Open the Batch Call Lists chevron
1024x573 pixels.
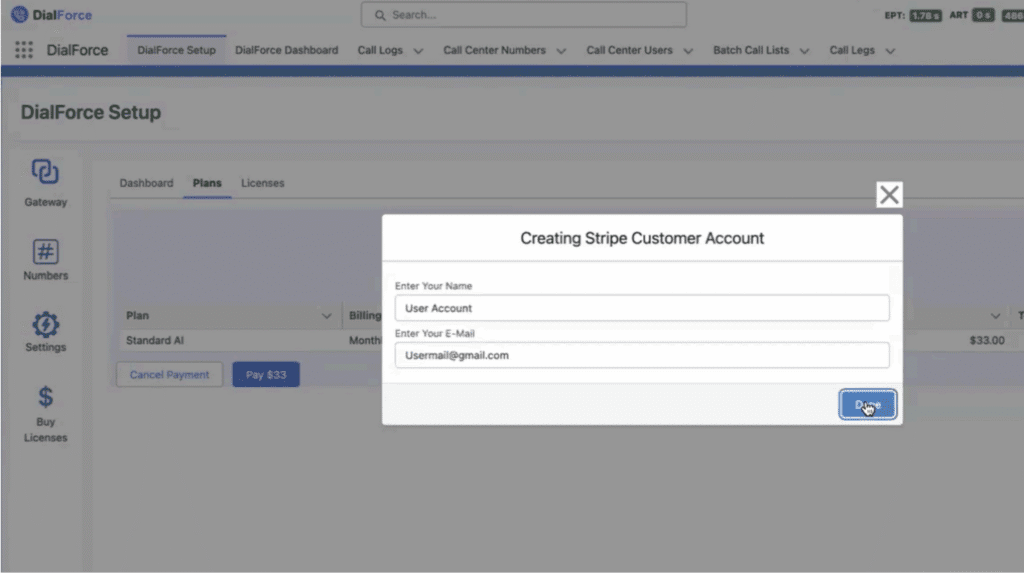(x=804, y=51)
